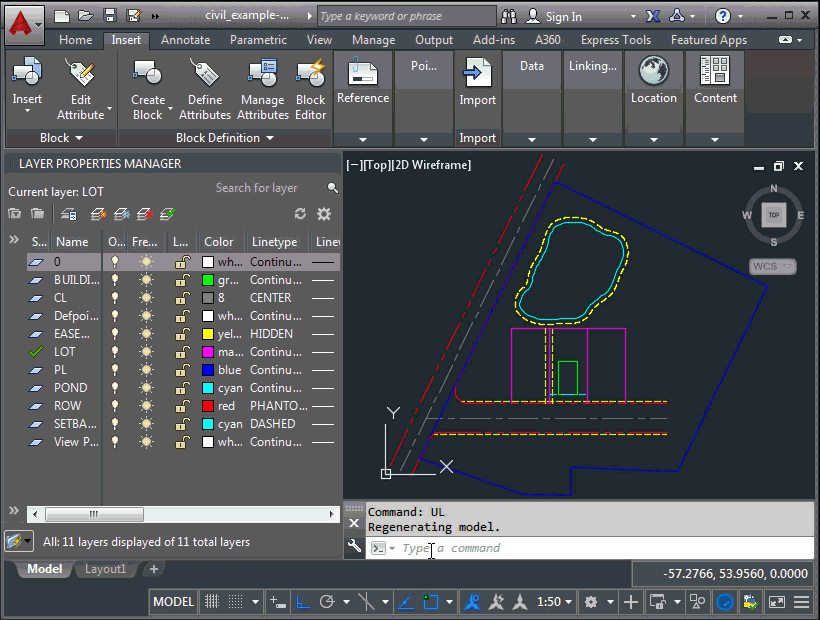Click the Delete Layer icon
This screenshot has height=620, width=820.
coord(143,213)
